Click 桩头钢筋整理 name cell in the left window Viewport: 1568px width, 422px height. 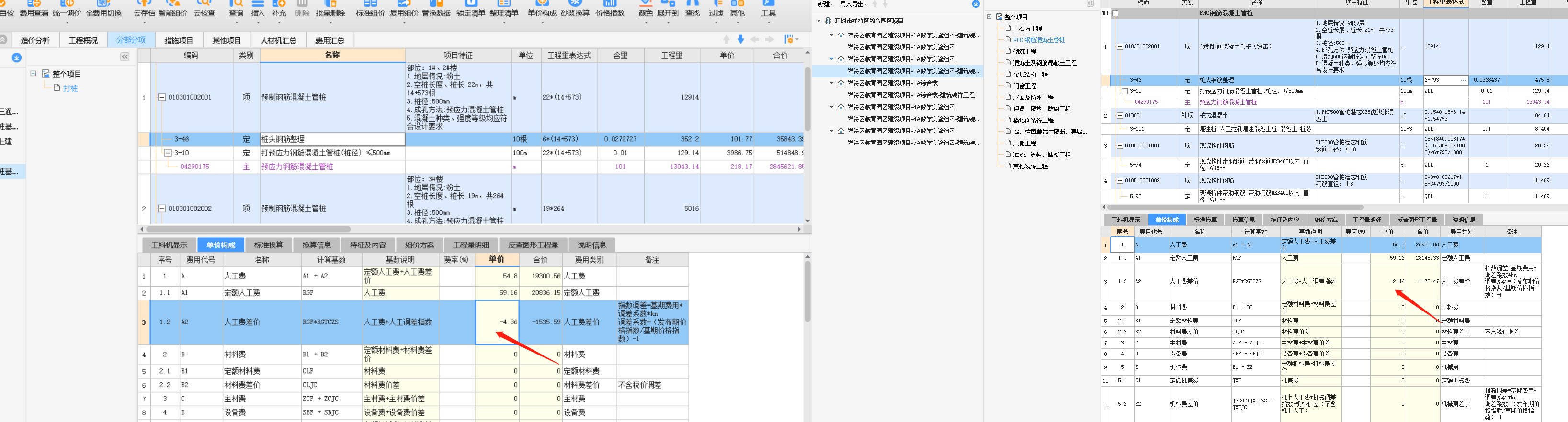click(x=332, y=139)
